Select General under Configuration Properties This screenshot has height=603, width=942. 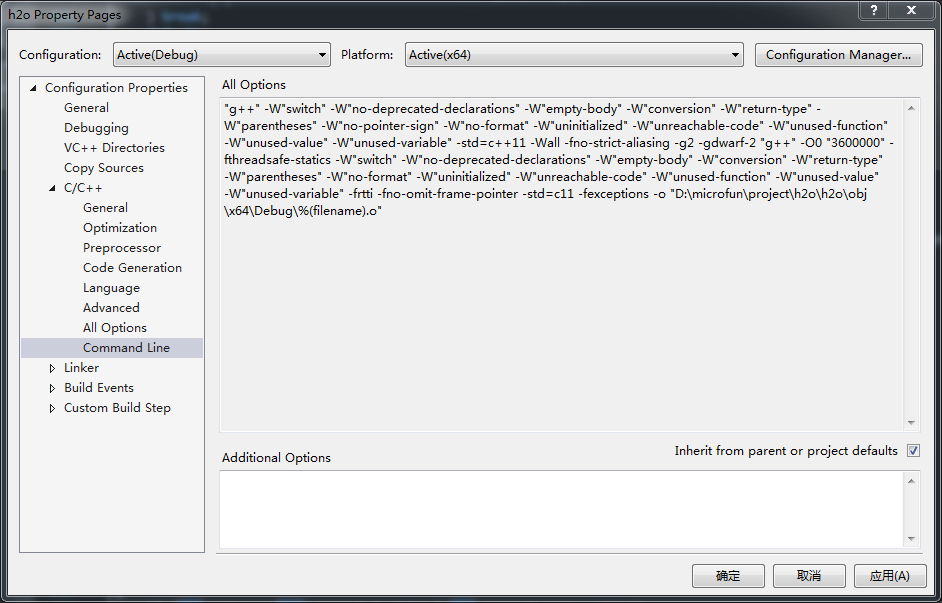pos(87,108)
